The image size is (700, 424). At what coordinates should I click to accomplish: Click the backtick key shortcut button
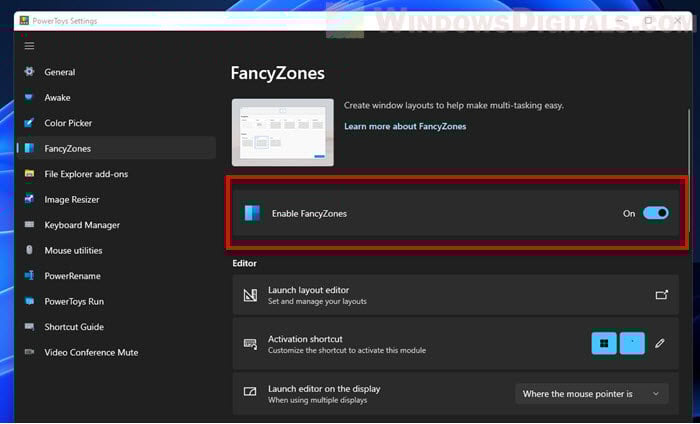point(632,343)
